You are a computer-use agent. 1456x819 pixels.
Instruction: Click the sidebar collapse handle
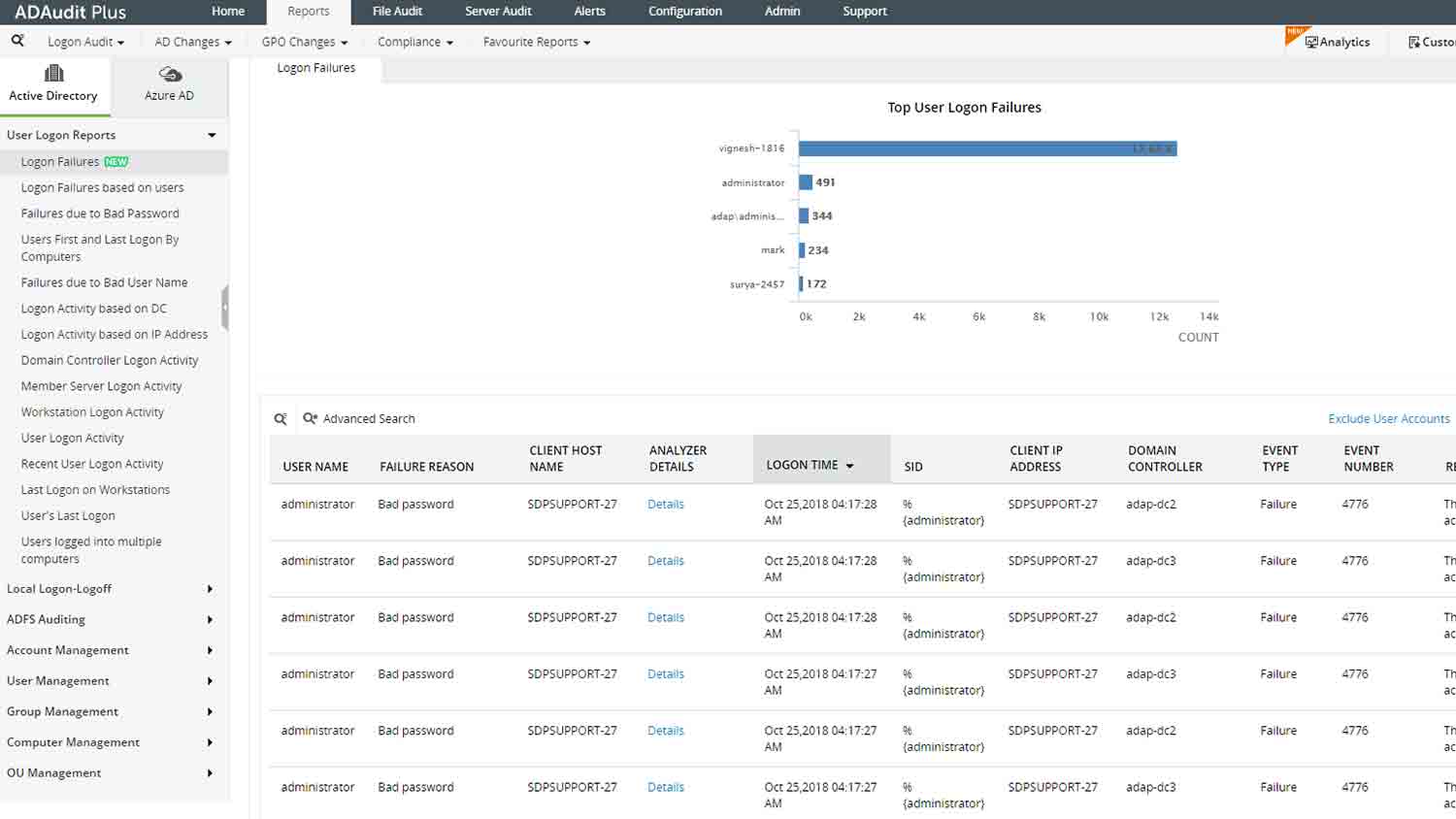[x=224, y=308]
